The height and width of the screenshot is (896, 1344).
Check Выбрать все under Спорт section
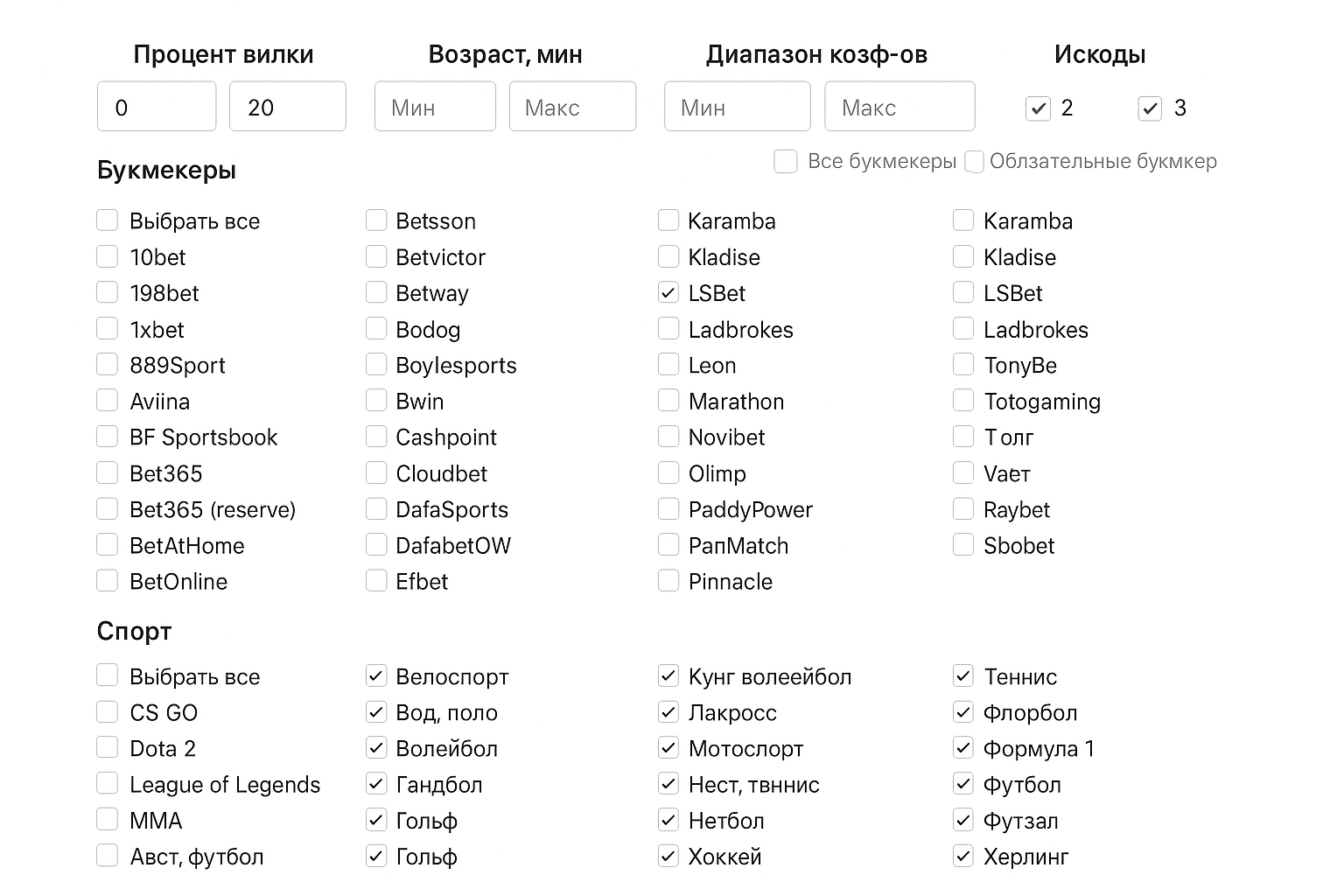pos(108,676)
